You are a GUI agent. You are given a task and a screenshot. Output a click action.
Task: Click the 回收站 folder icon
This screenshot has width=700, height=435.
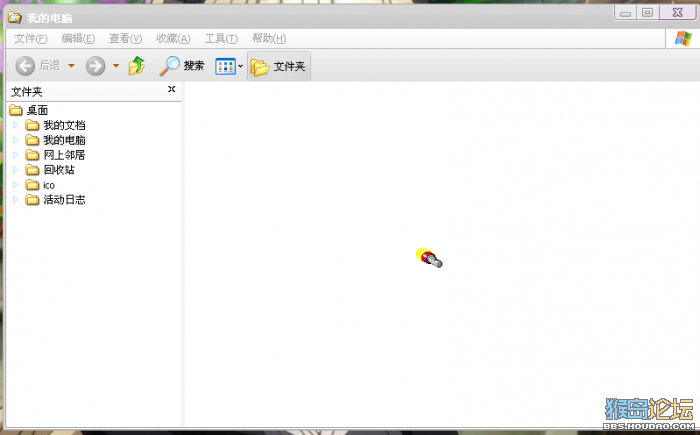32,170
